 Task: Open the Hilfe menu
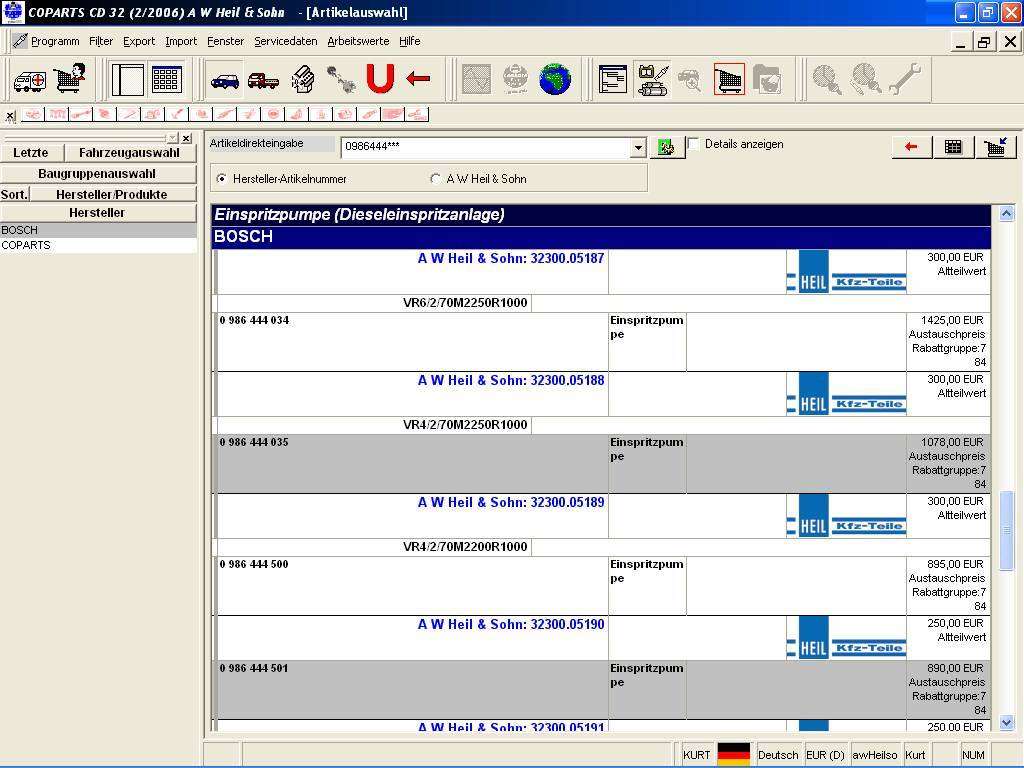pos(409,41)
